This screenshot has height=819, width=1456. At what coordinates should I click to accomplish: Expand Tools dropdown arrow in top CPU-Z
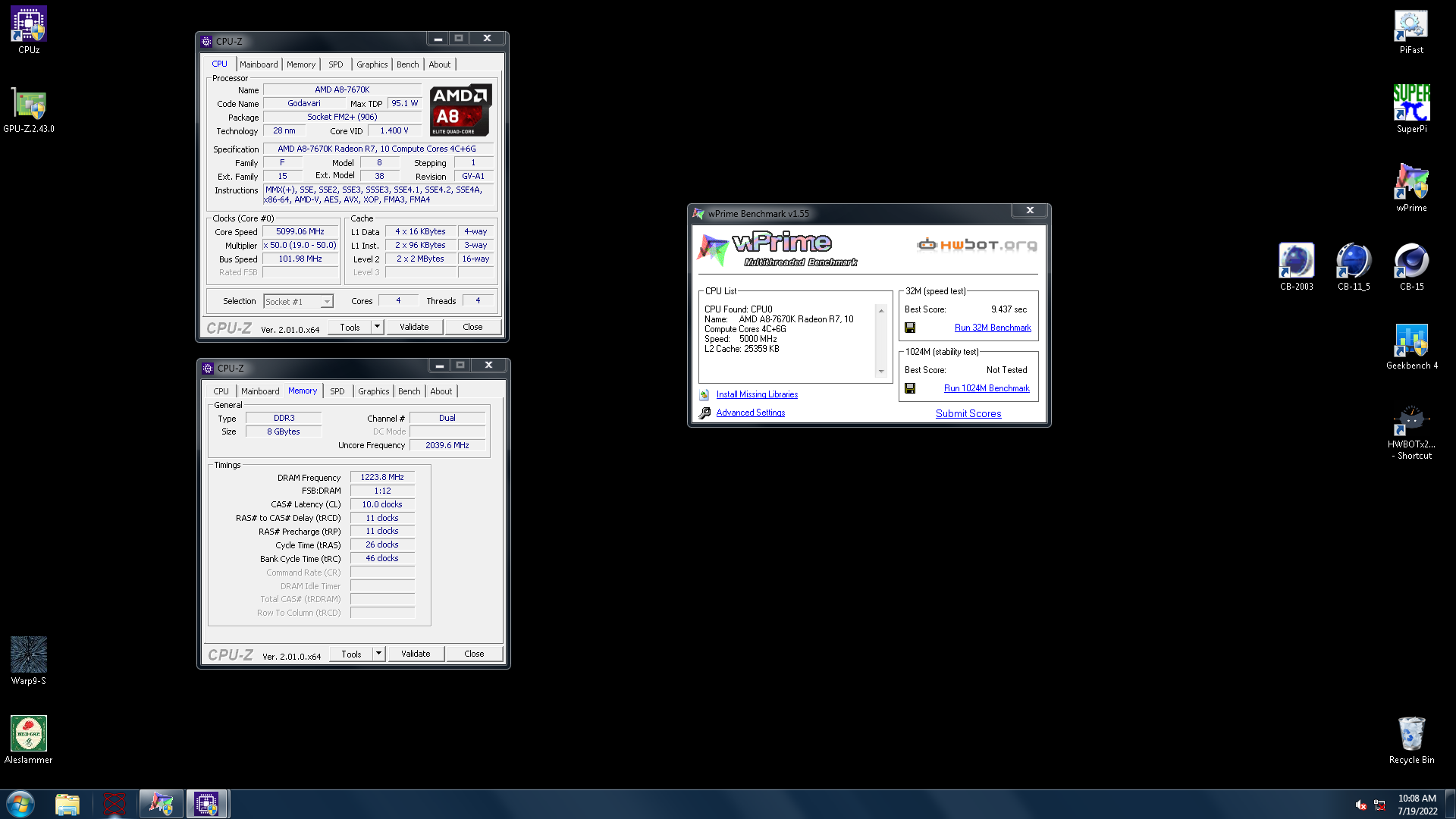click(x=377, y=327)
